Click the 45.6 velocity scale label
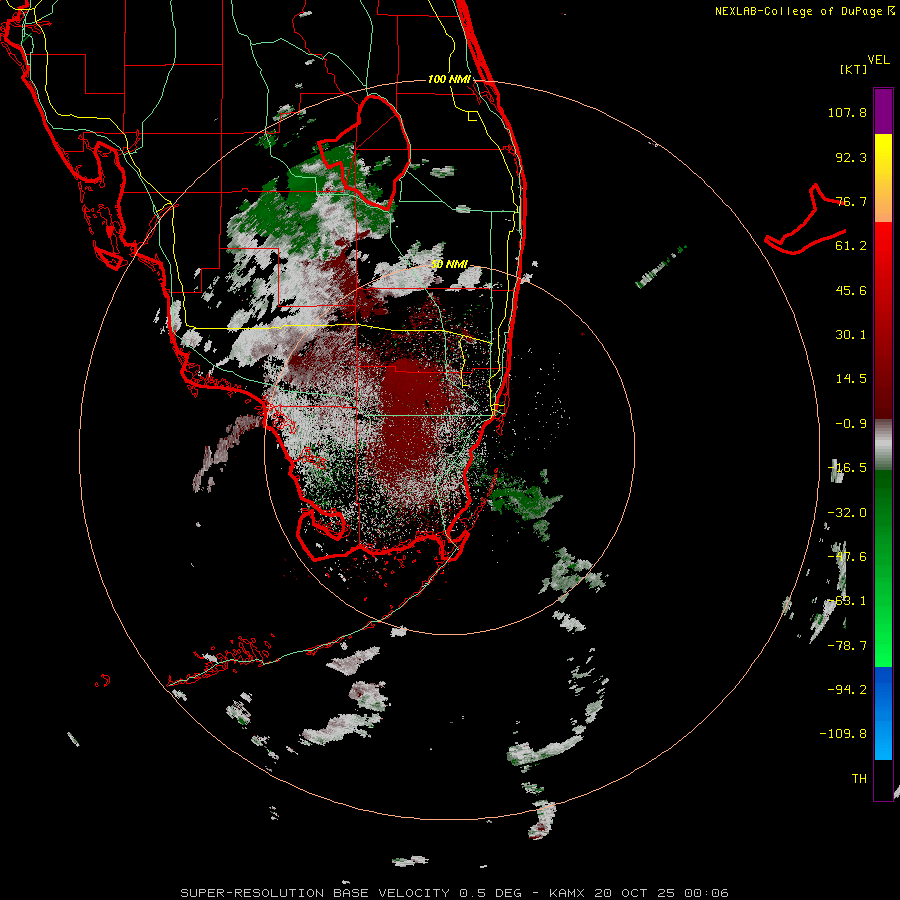The width and height of the screenshot is (900, 900). (851, 290)
